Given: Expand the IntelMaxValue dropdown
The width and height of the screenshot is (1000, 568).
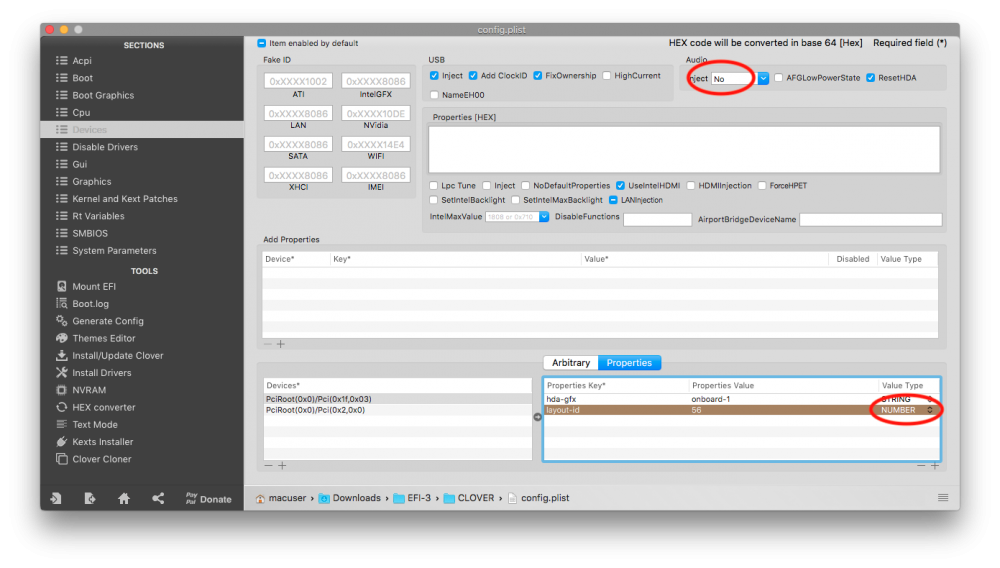Looking at the screenshot, I should (544, 217).
